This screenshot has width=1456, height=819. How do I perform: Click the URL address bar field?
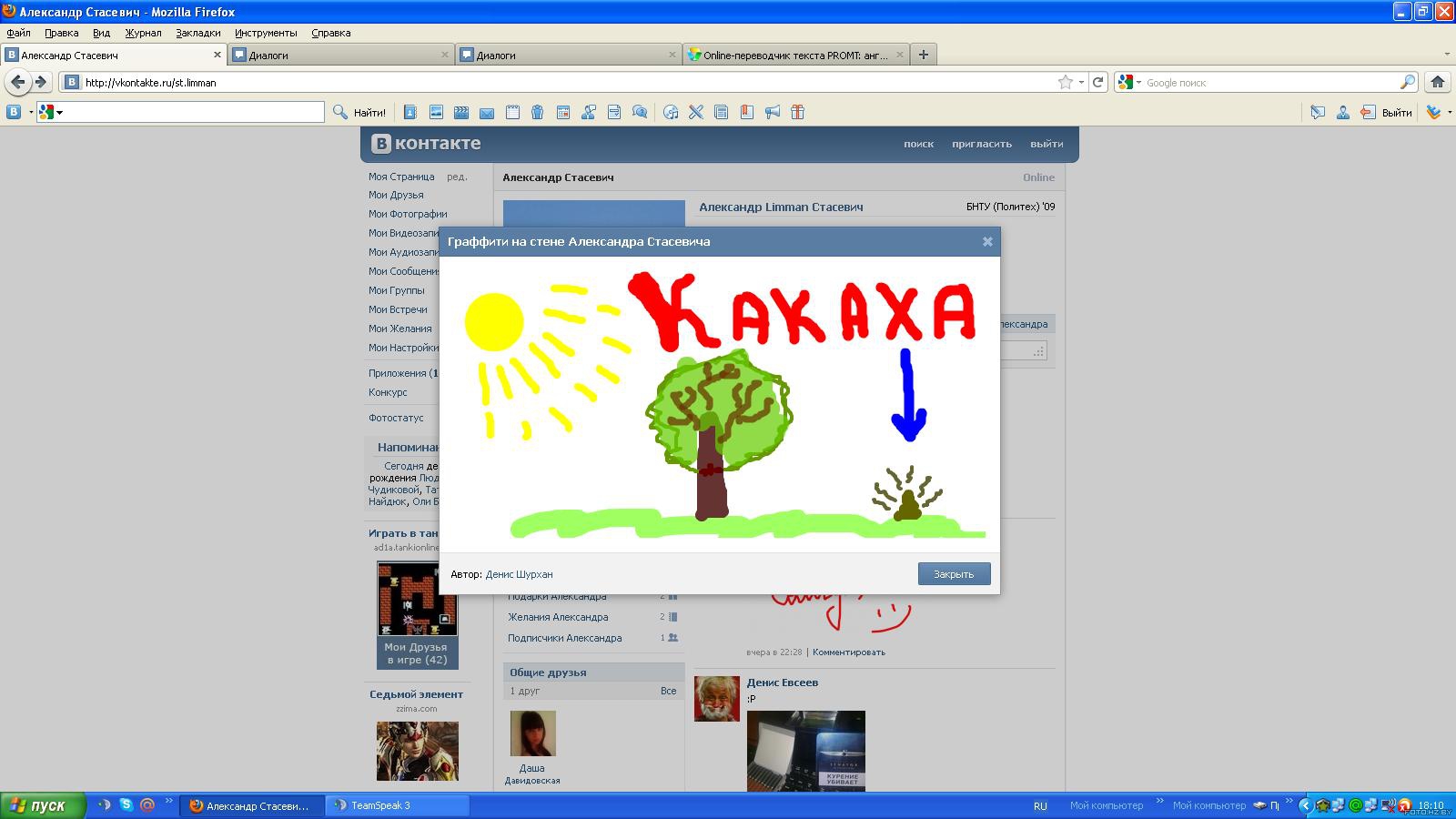tap(569, 82)
